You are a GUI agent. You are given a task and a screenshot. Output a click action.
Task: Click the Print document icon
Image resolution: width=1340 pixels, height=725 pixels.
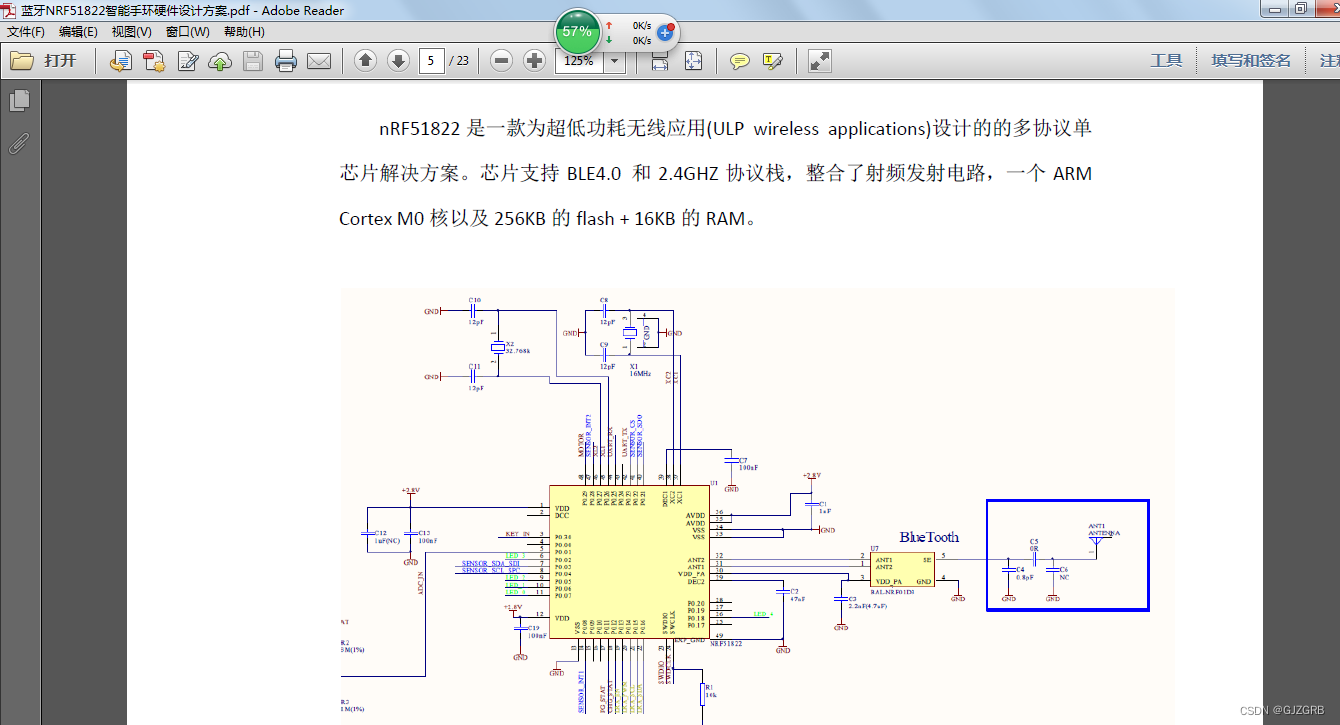click(x=285, y=61)
